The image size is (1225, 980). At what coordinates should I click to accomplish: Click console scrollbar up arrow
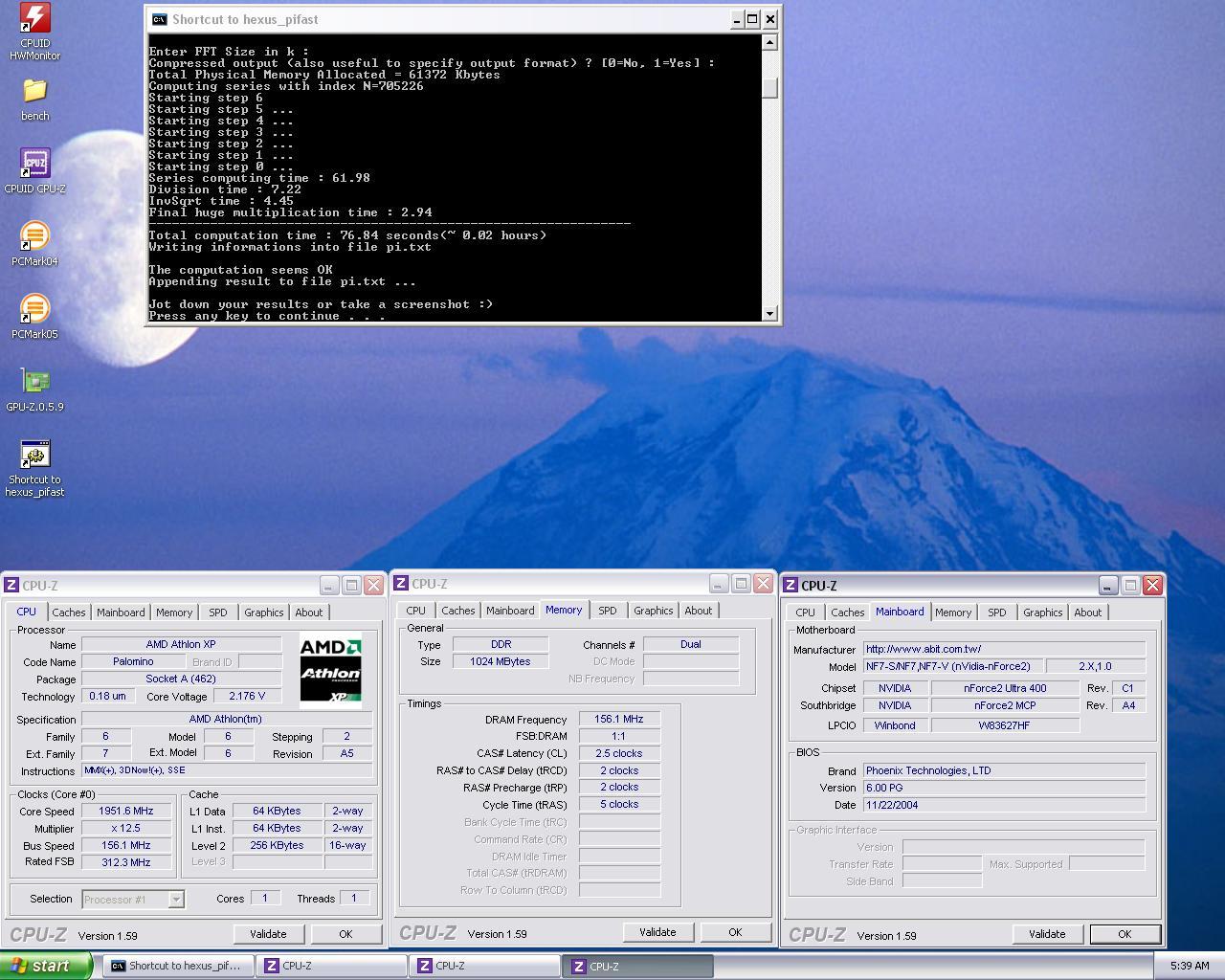pyautogui.click(x=769, y=42)
